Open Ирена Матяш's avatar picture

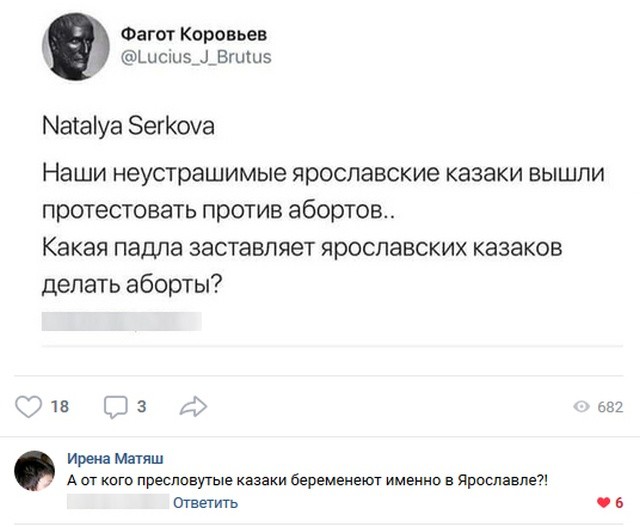34,470
